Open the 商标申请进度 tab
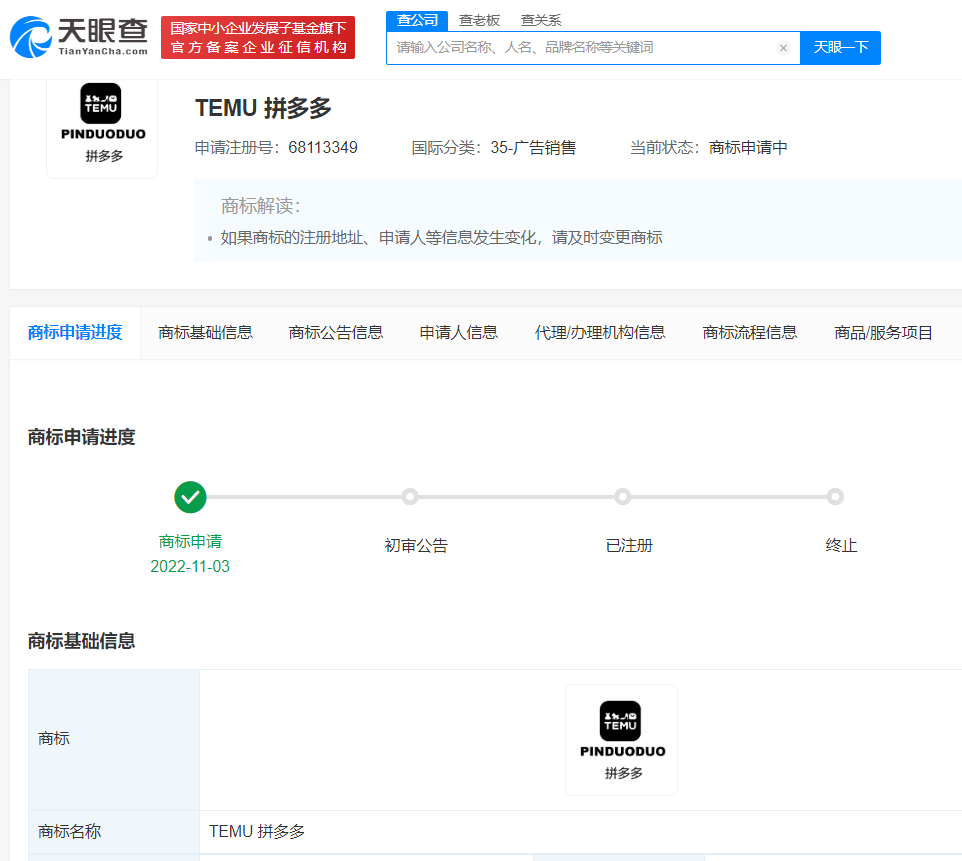This screenshot has height=861, width=962. (75, 333)
